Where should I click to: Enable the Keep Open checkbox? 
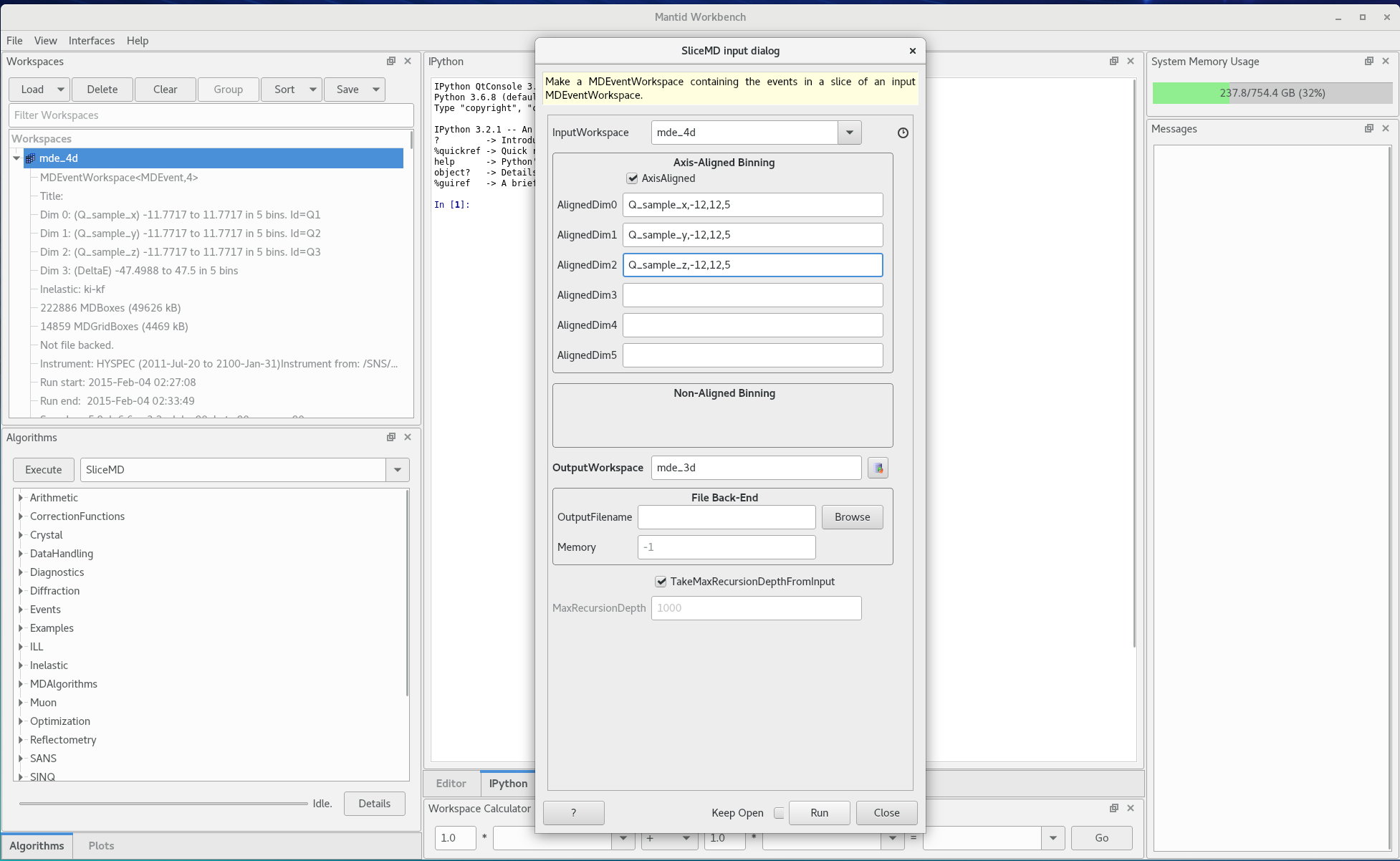click(x=779, y=813)
